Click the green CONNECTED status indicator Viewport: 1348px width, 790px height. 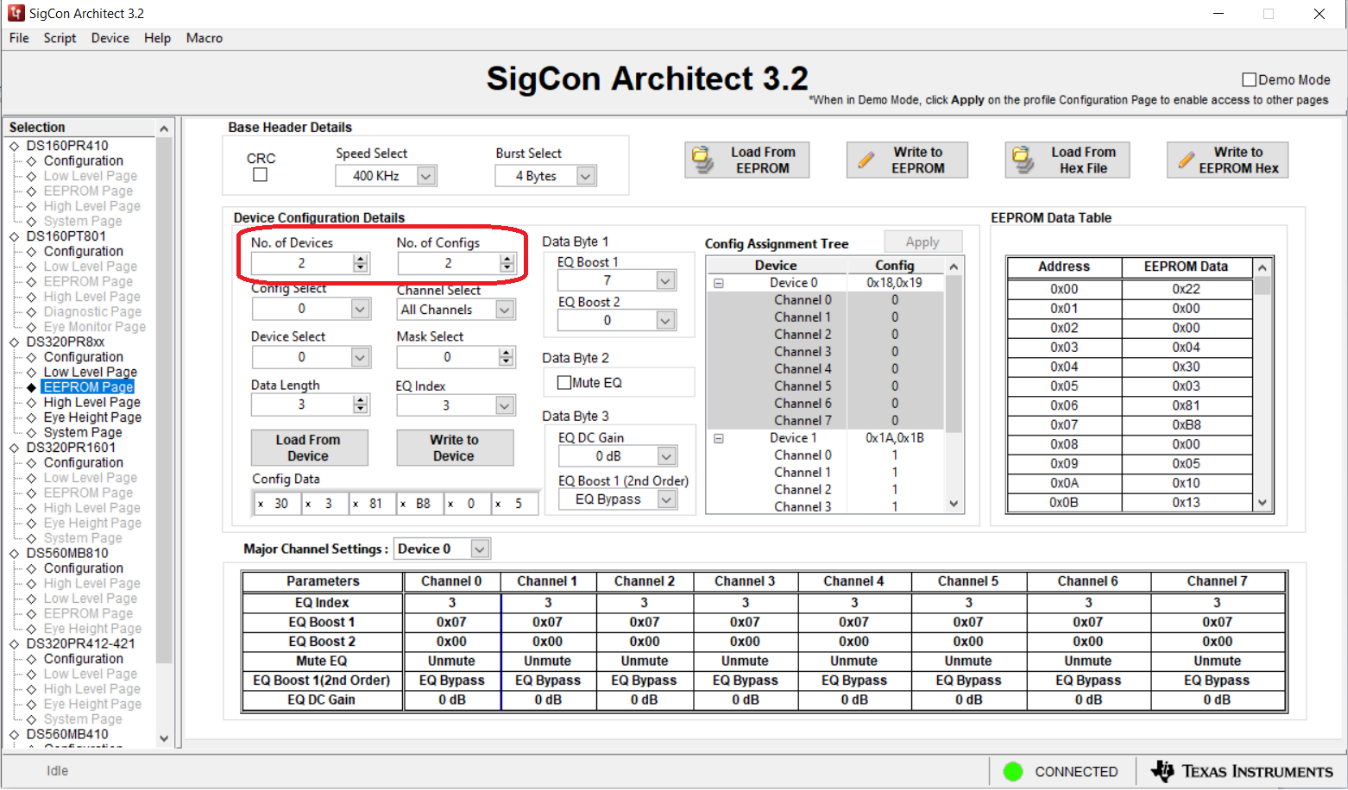point(1013,771)
